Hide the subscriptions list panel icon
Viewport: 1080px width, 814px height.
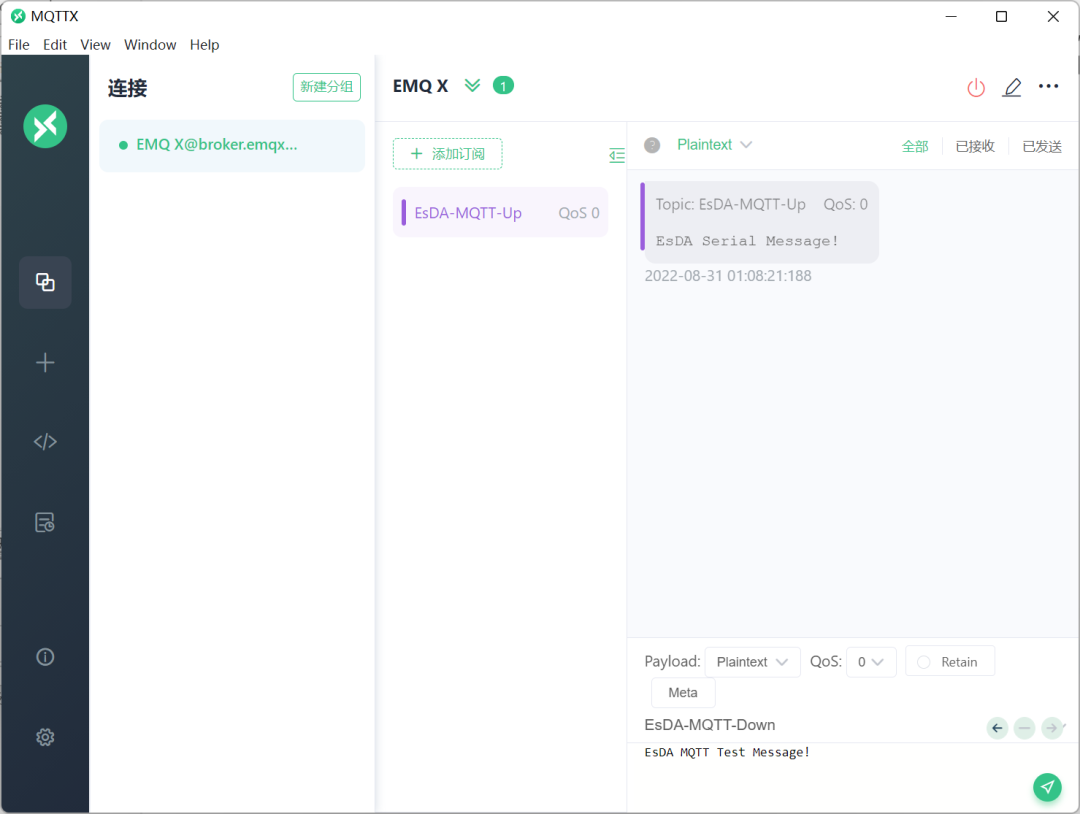[617, 156]
